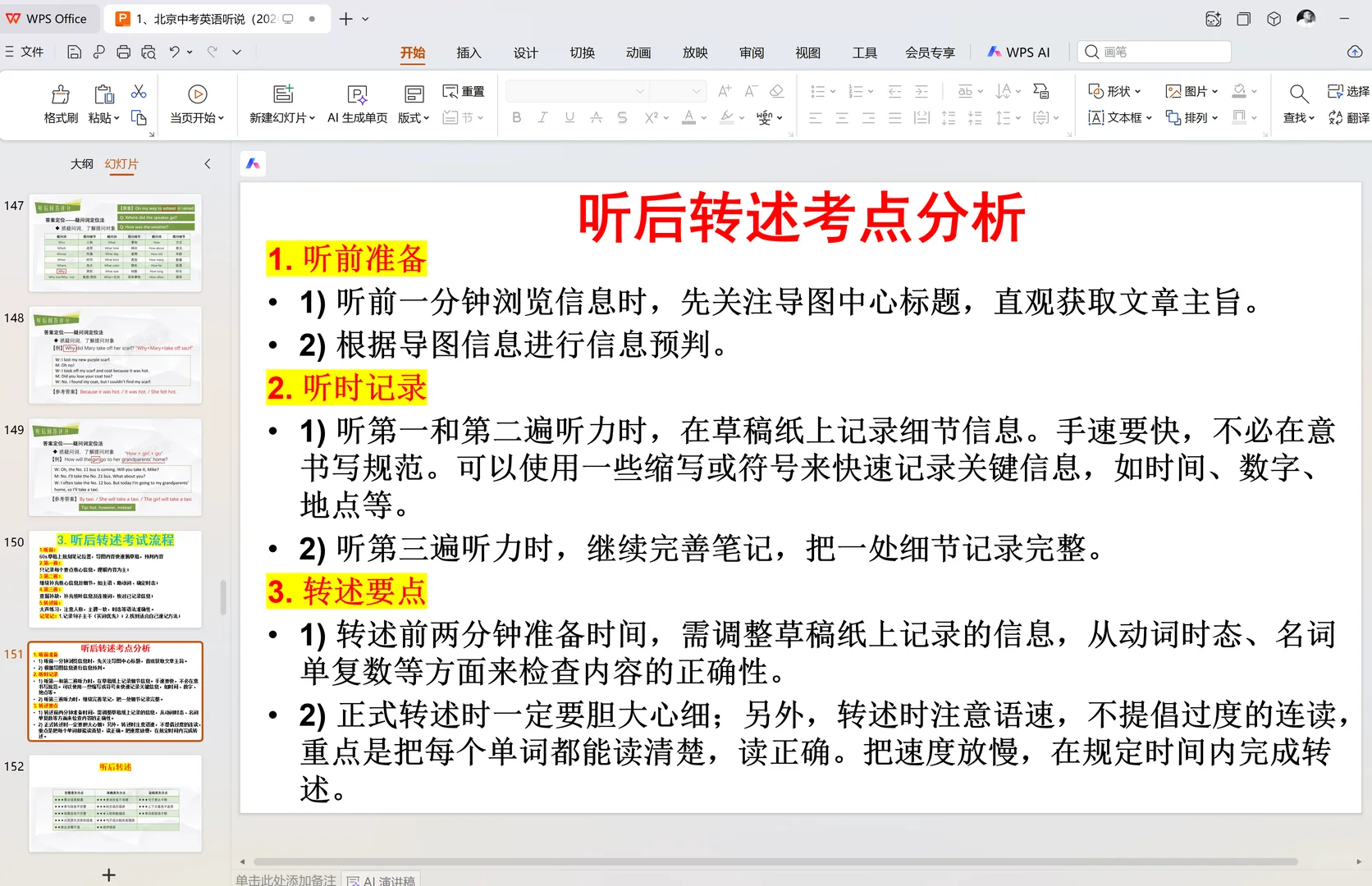1372x886 pixels.
Task: Open the font color swatch
Action: point(689,117)
